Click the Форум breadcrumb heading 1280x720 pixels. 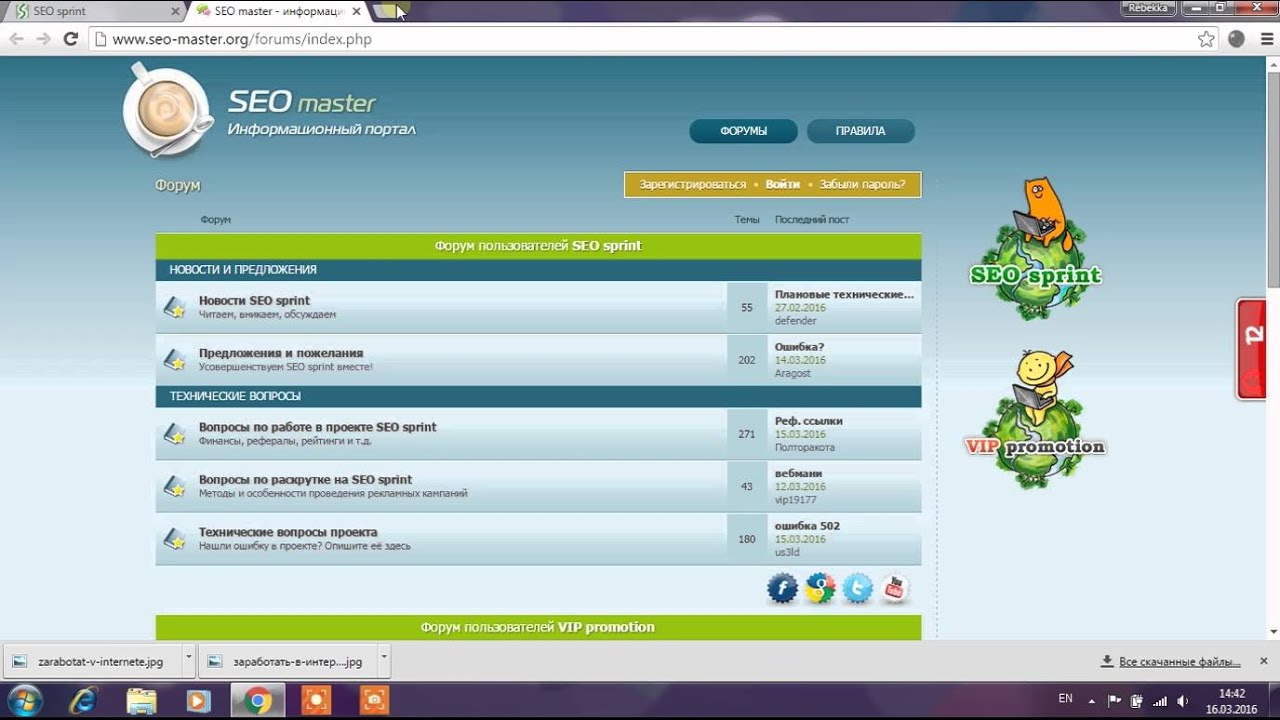tap(177, 185)
